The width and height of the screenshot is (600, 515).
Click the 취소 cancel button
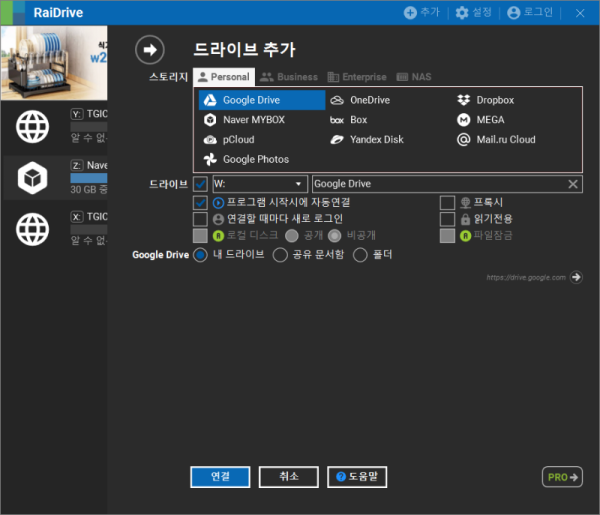tap(289, 477)
